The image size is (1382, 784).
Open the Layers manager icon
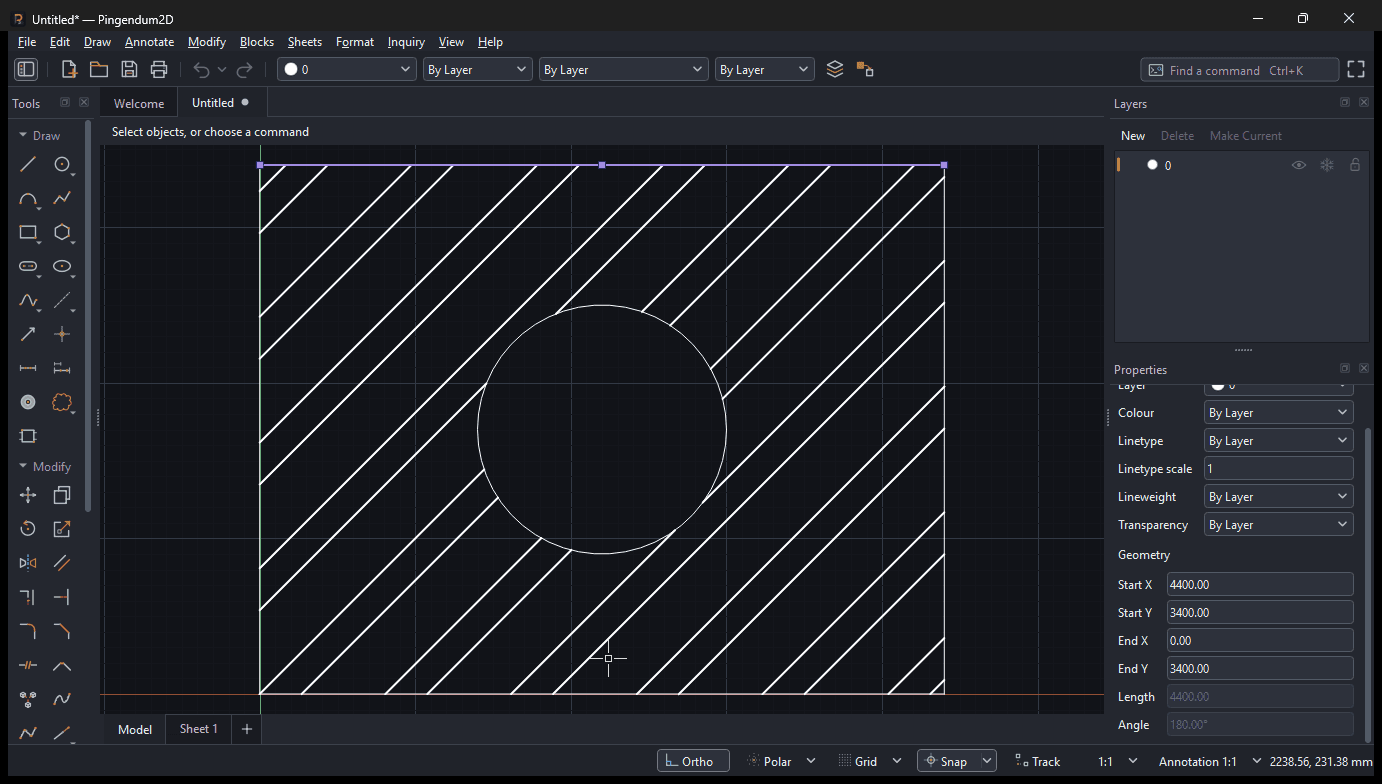coord(835,69)
